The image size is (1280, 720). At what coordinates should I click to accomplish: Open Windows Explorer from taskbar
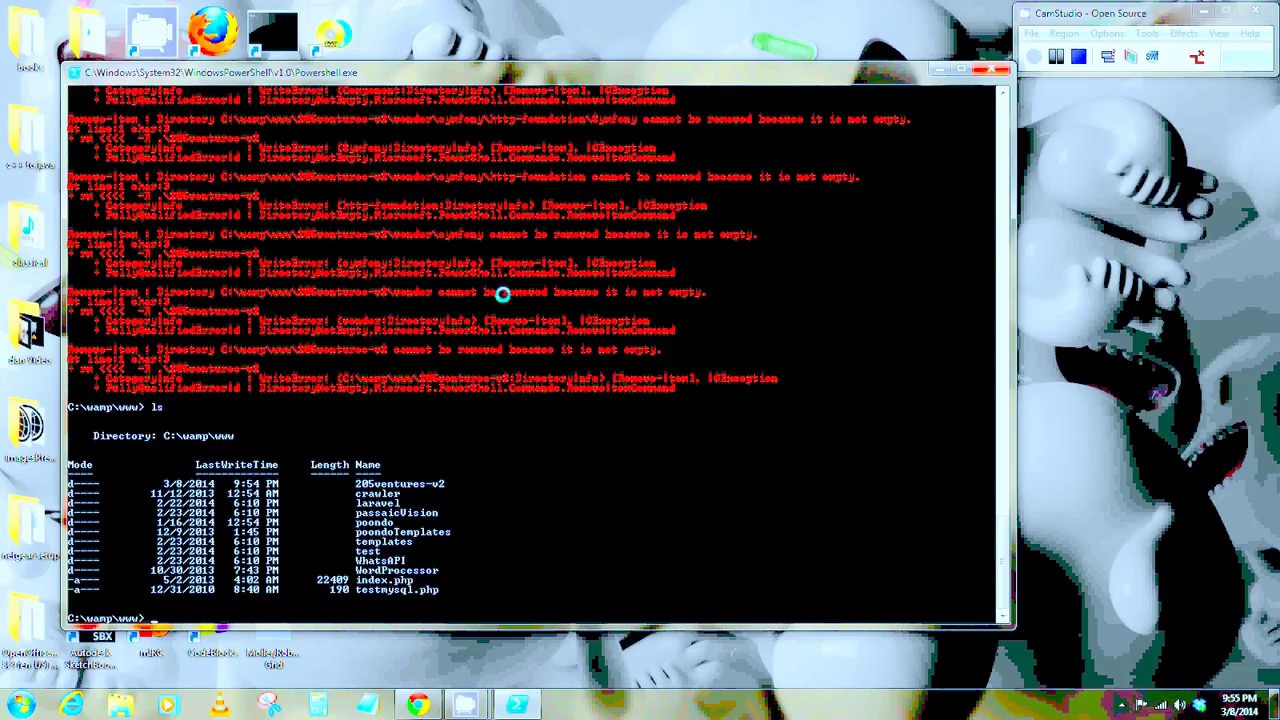(x=120, y=704)
